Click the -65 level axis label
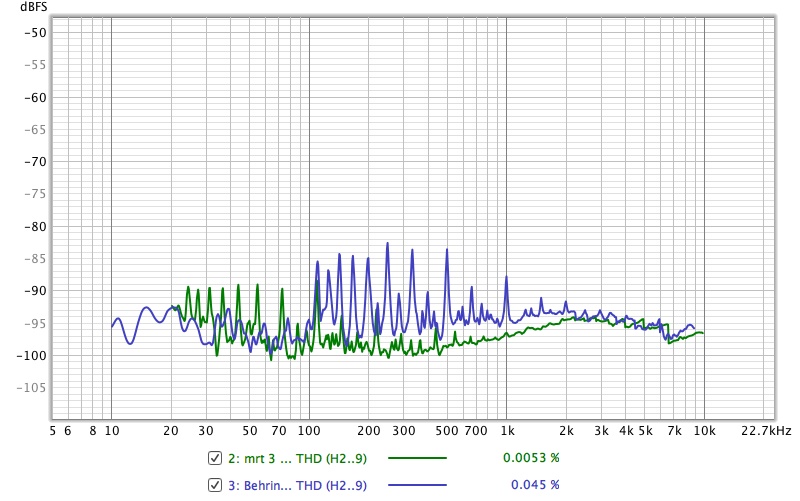800x501 pixels. (35, 130)
